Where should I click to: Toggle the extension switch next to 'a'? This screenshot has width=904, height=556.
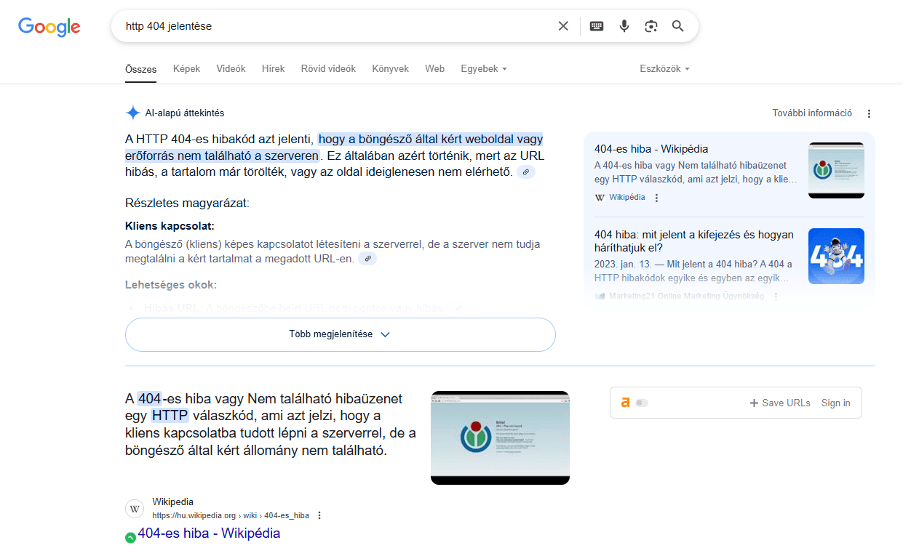642,403
